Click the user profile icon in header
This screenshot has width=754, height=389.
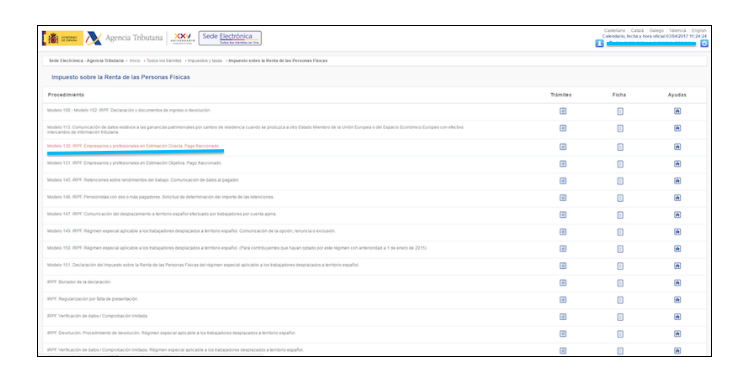pos(599,43)
